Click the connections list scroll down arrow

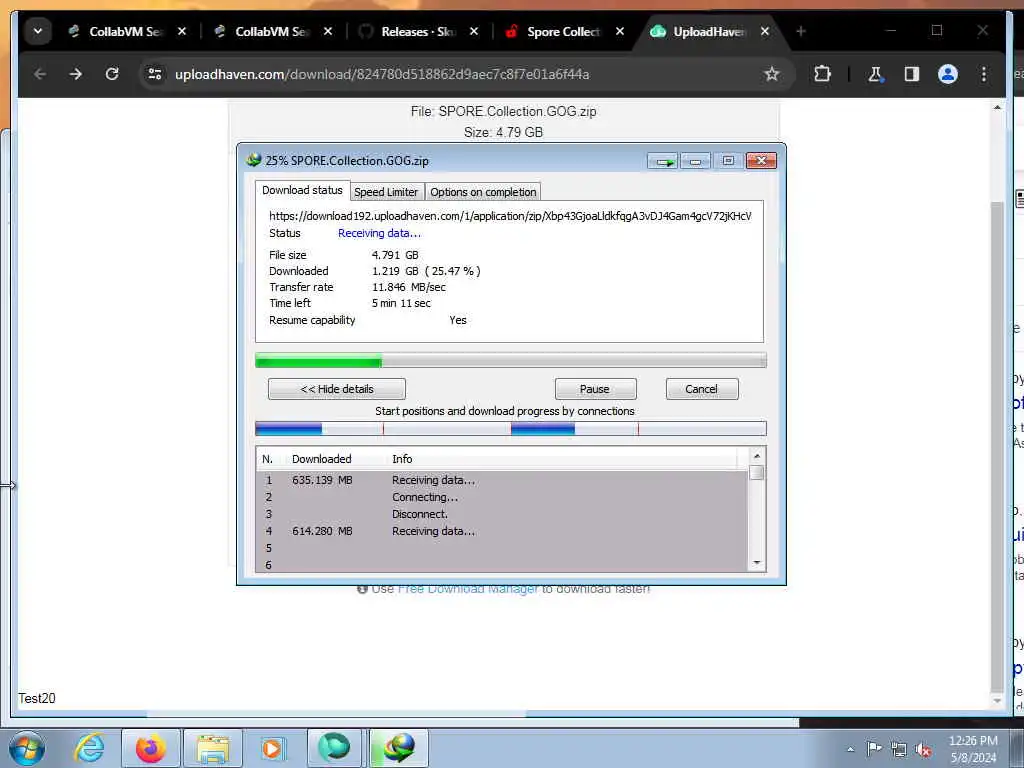pos(757,562)
